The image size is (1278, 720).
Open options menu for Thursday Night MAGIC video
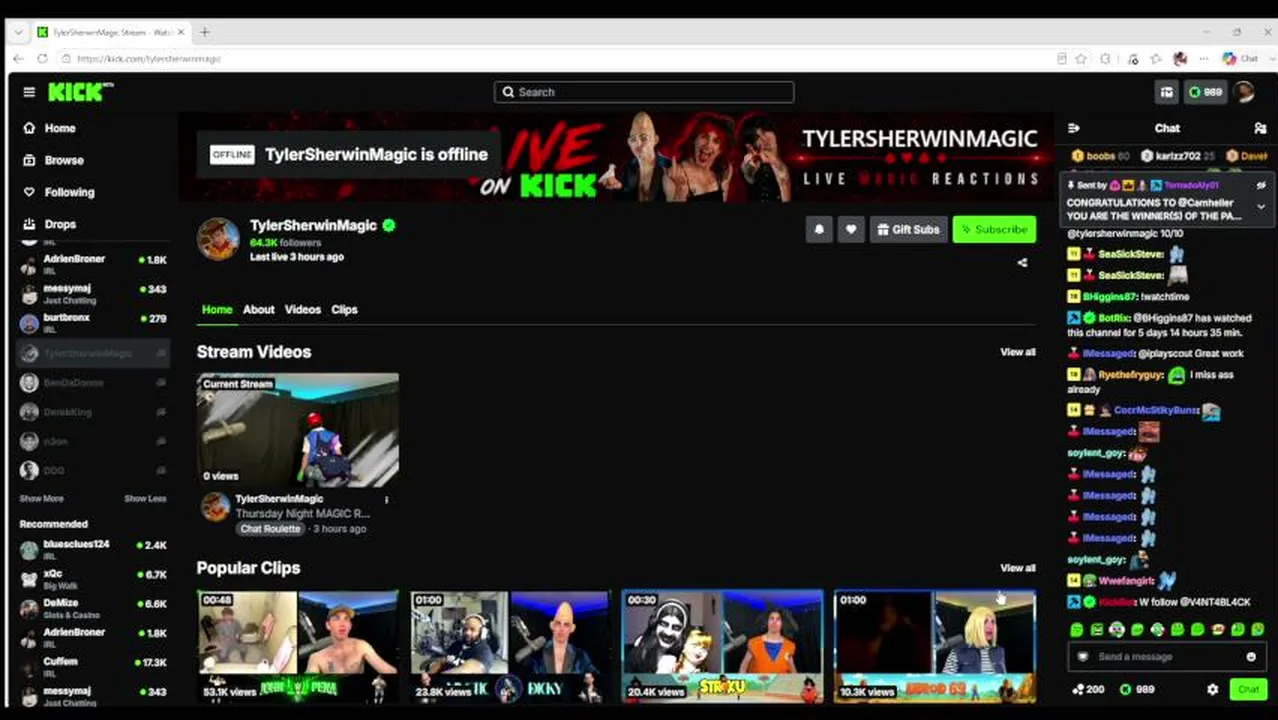click(x=386, y=500)
